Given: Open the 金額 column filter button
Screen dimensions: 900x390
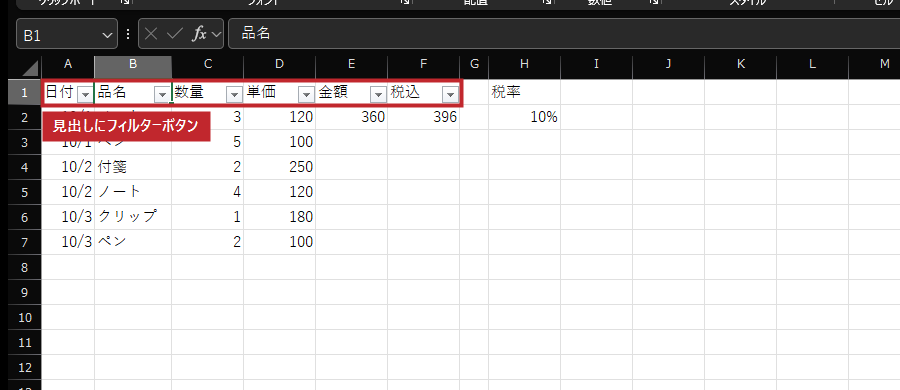Looking at the screenshot, I should [378, 94].
